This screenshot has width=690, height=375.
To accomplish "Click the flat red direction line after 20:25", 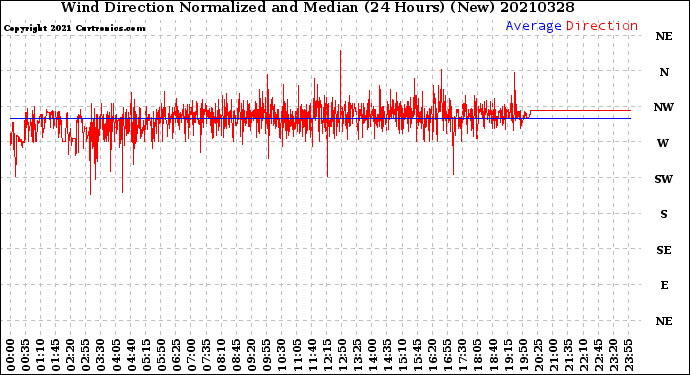I will click(580, 110).
